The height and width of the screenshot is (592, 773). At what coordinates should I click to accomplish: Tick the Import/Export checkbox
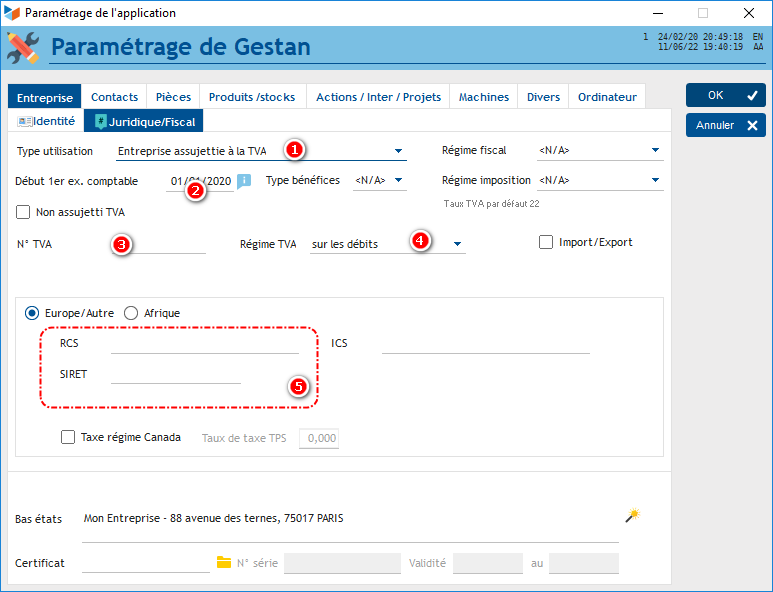pyautogui.click(x=546, y=242)
